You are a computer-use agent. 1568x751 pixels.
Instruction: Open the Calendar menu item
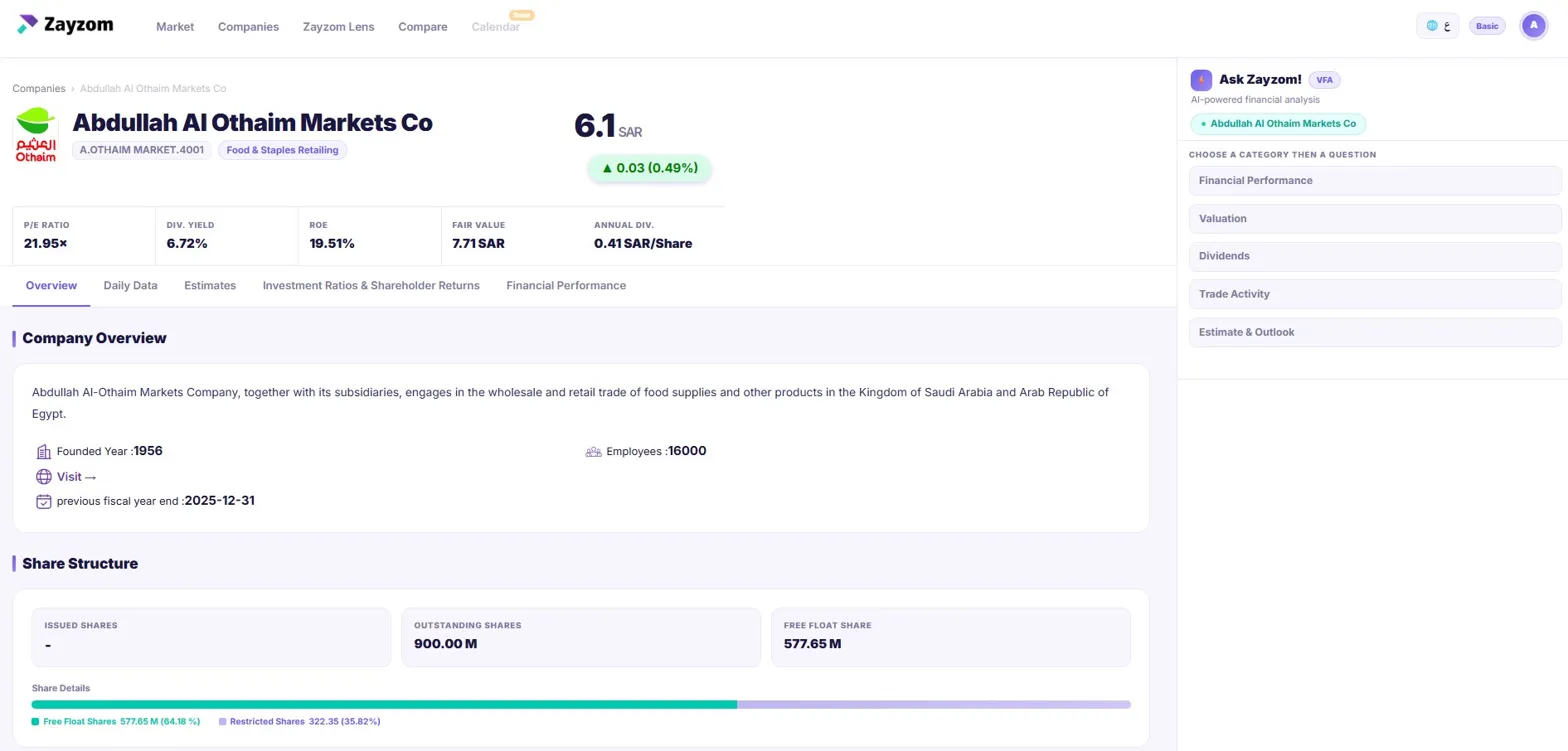click(496, 27)
